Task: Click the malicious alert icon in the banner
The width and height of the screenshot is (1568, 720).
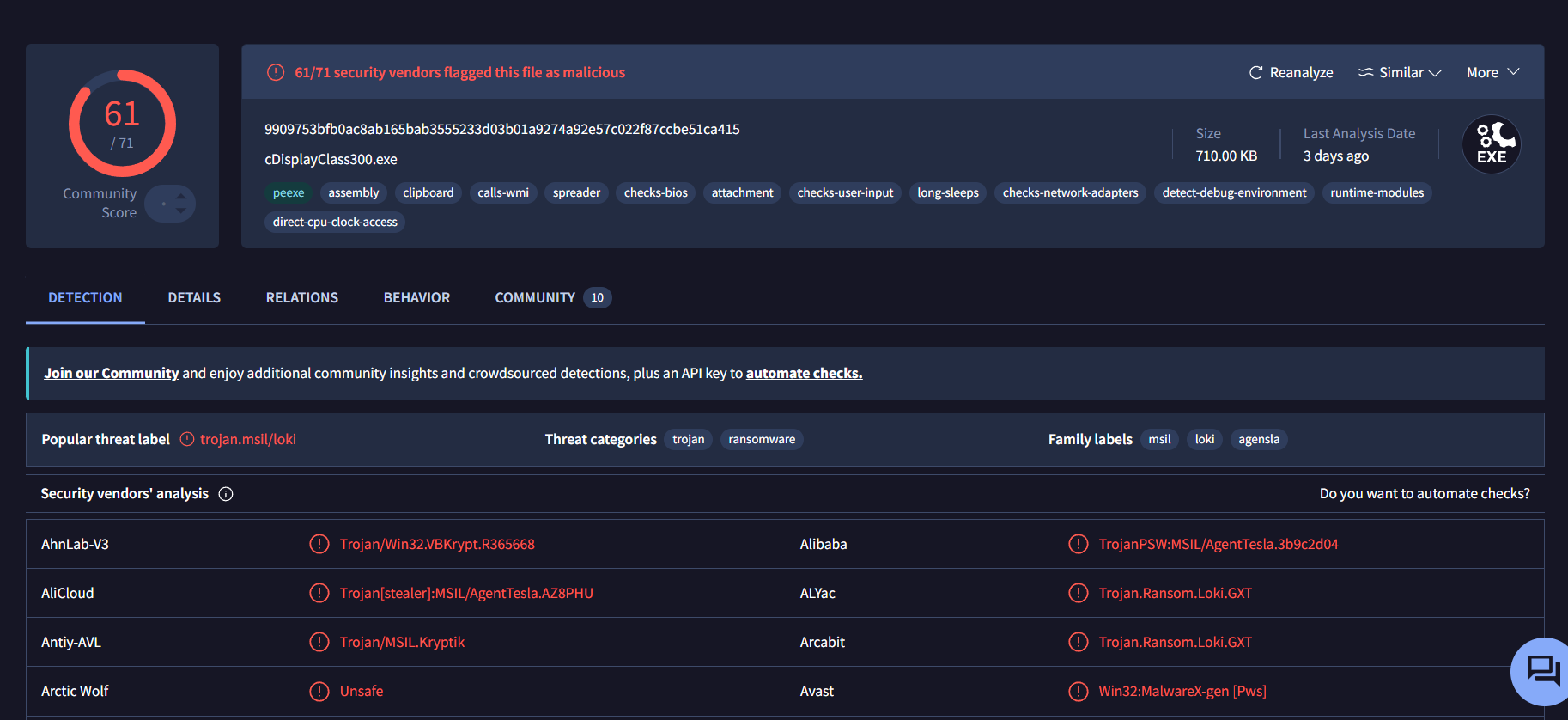Action: click(276, 72)
